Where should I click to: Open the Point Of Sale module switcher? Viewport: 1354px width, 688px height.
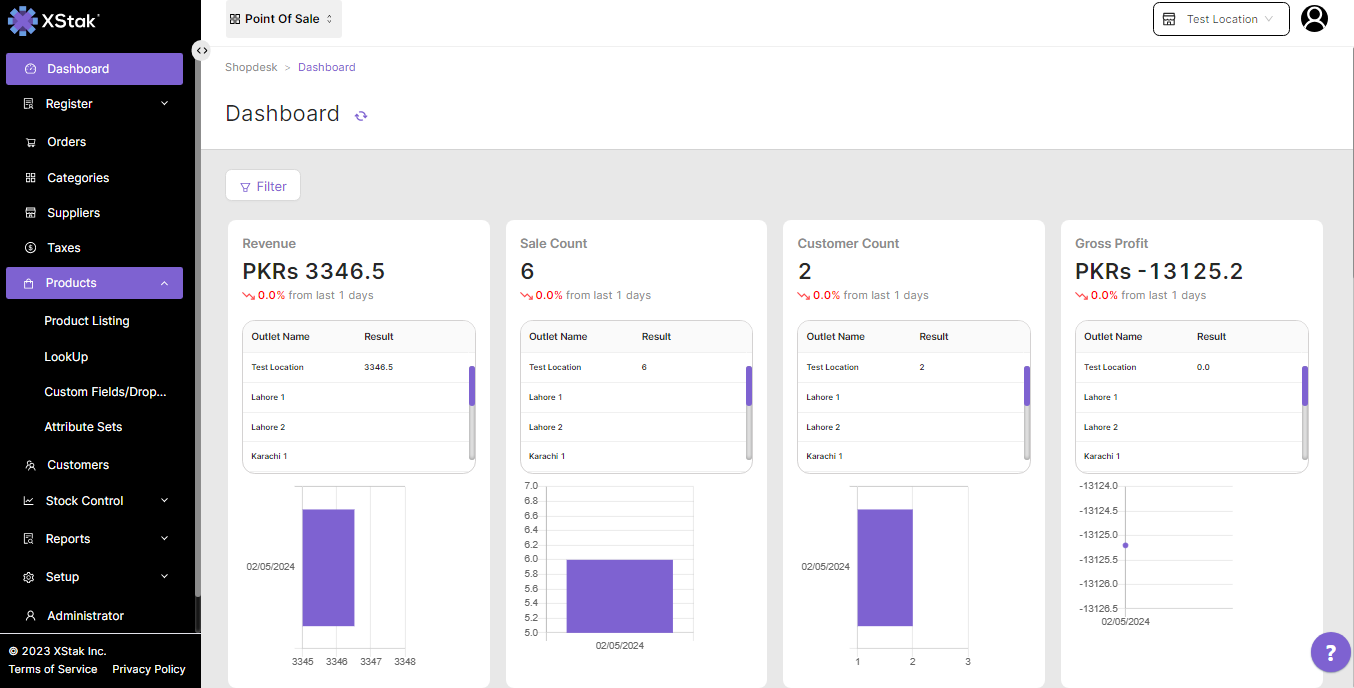coord(283,19)
